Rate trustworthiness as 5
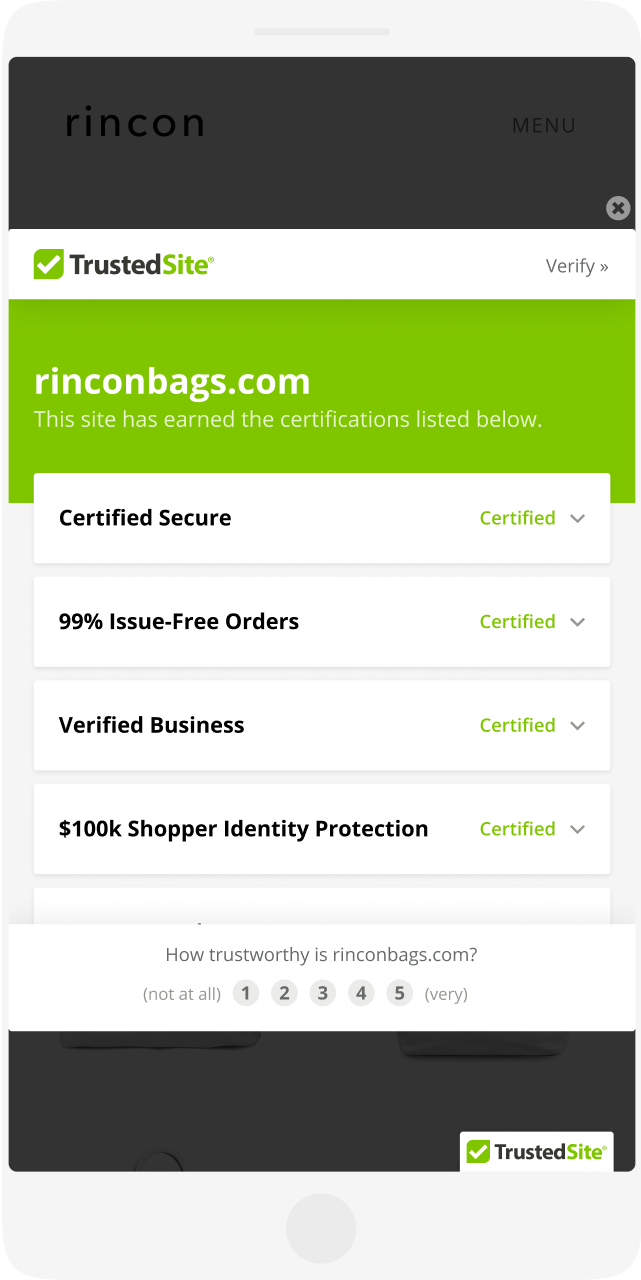 coord(399,993)
